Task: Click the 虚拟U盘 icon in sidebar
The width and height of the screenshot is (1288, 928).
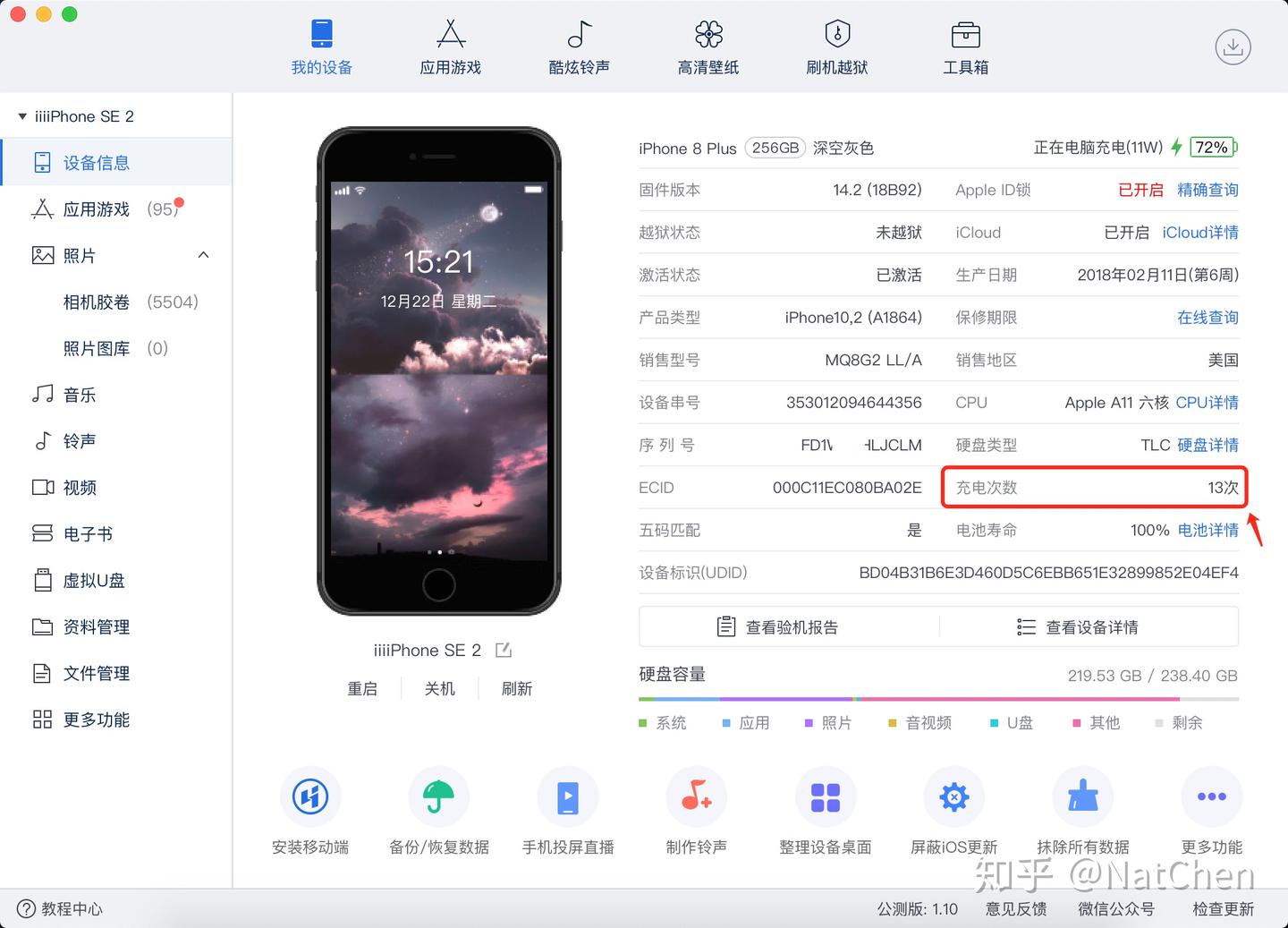Action: point(42,581)
